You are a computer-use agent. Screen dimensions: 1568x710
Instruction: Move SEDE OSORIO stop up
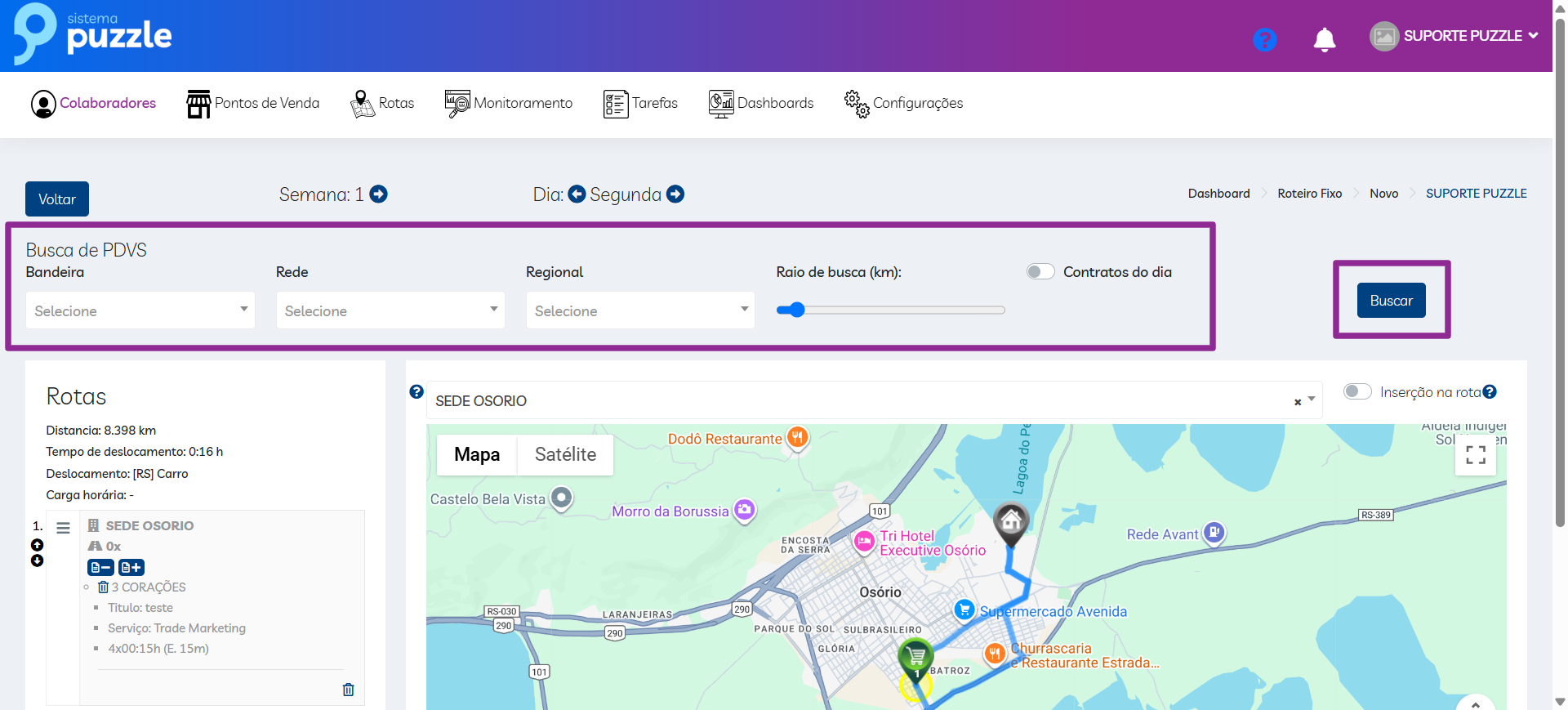38,545
